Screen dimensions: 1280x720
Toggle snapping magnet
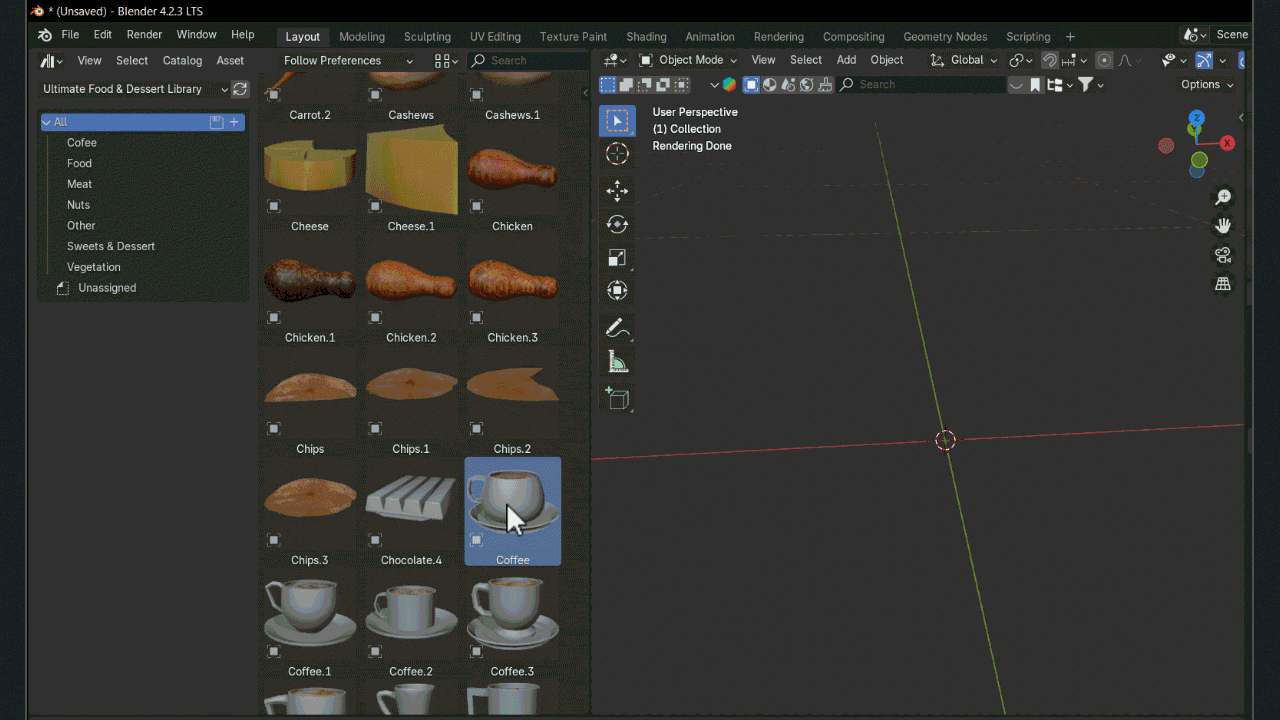pyautogui.click(x=1049, y=60)
